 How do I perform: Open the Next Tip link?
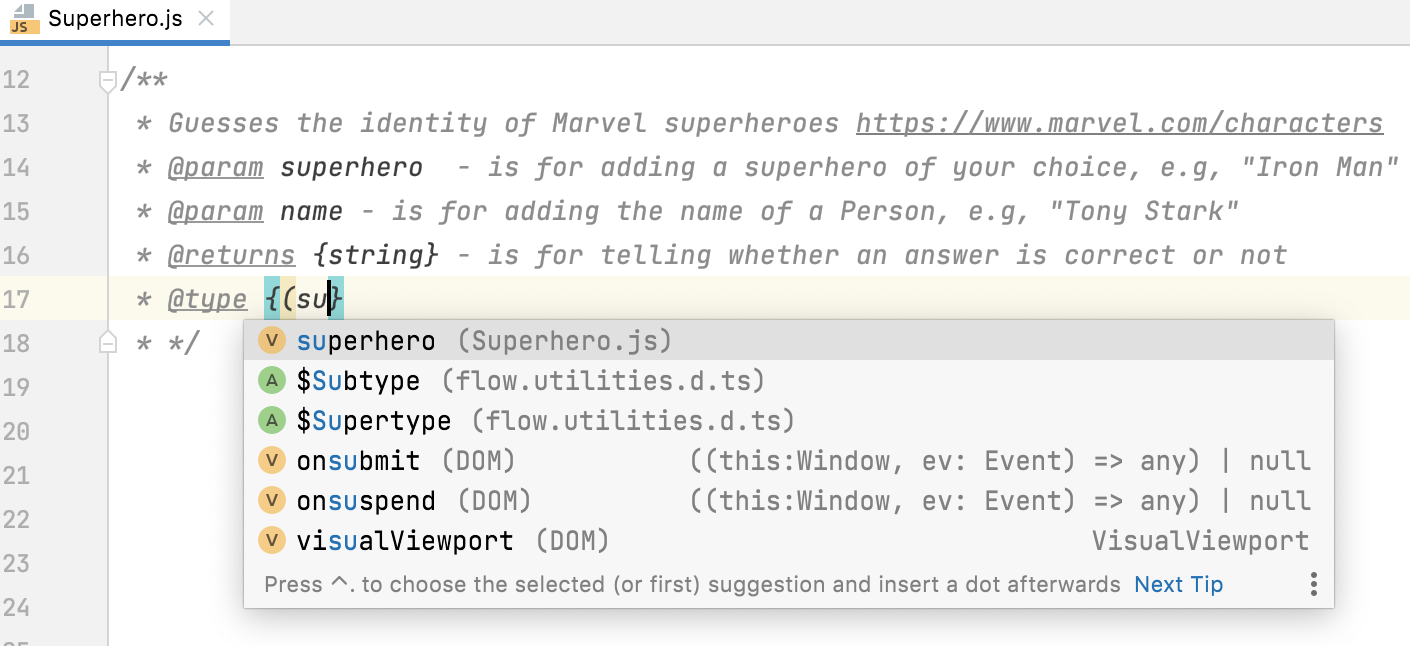coord(1178,584)
